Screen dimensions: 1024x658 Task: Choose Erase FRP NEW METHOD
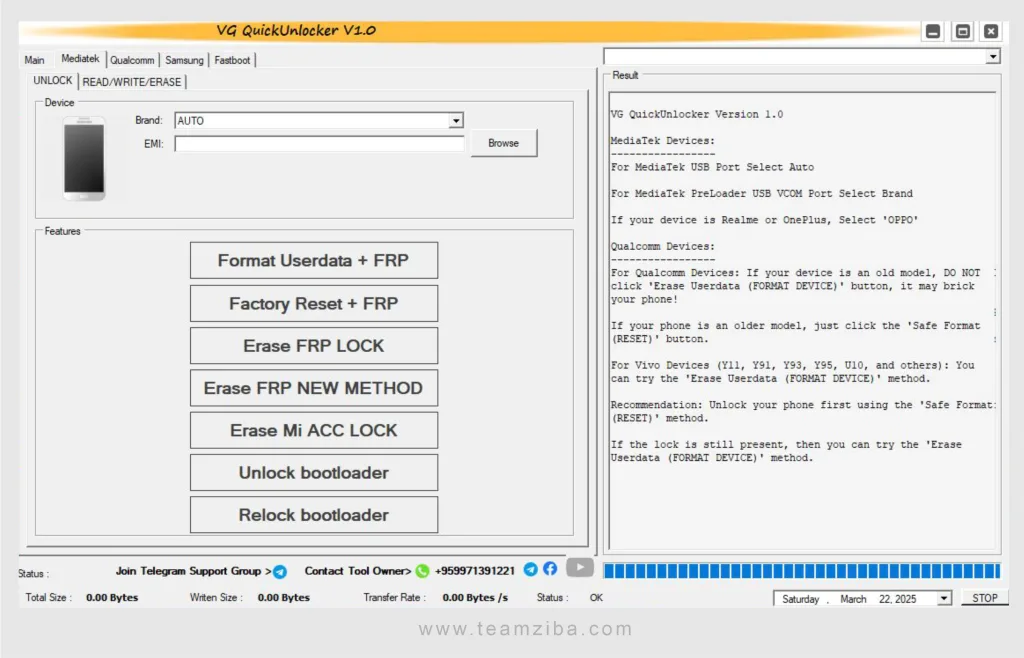pos(313,388)
